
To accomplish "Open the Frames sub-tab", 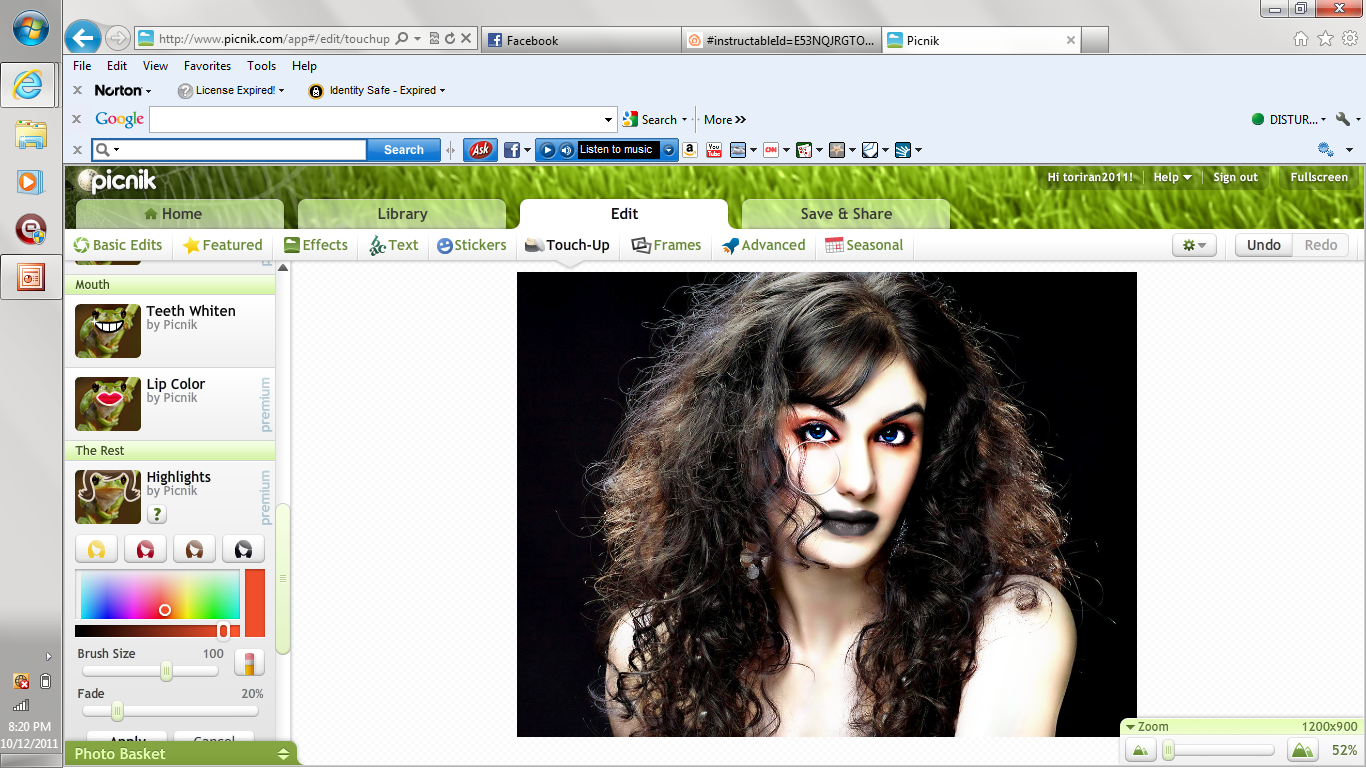I will click(x=667, y=245).
